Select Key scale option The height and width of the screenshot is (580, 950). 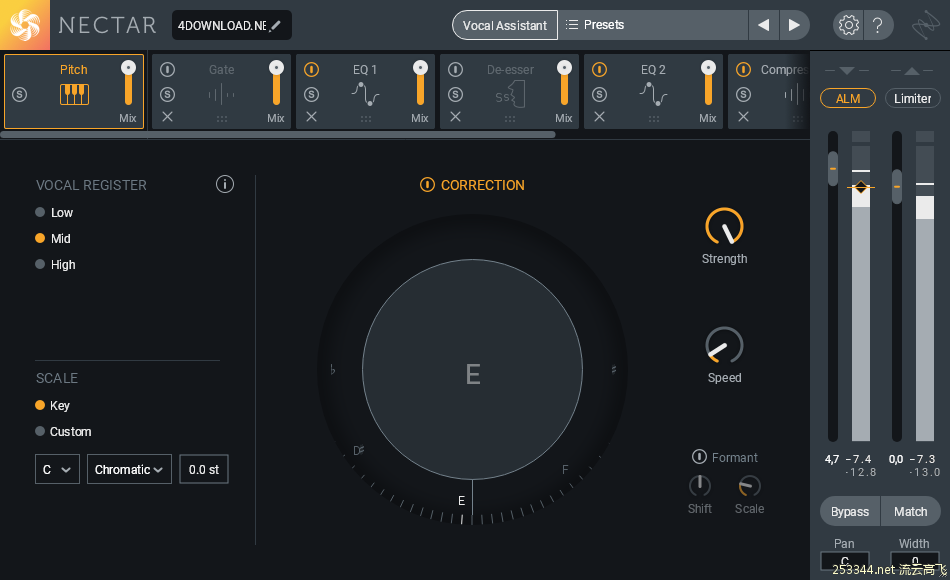click(x=52, y=405)
